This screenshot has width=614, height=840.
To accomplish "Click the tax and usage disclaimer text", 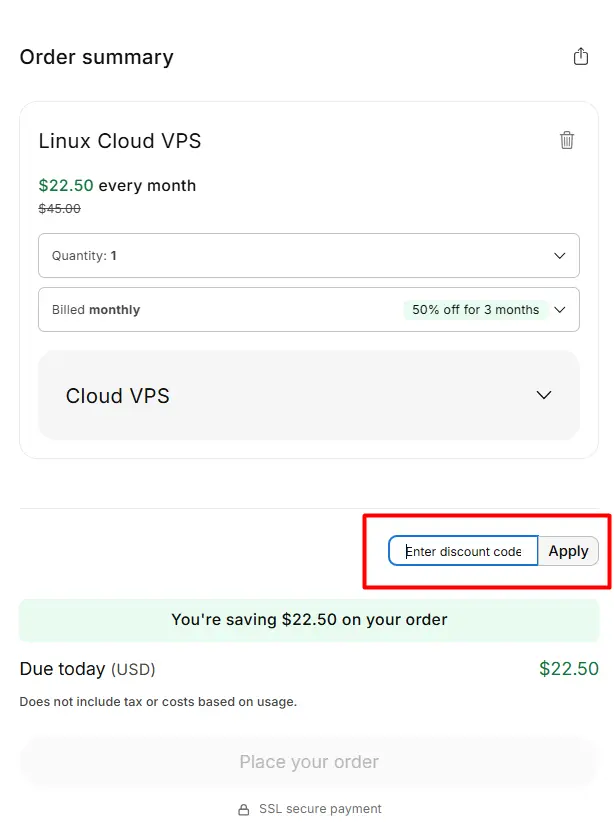I will tap(158, 702).
